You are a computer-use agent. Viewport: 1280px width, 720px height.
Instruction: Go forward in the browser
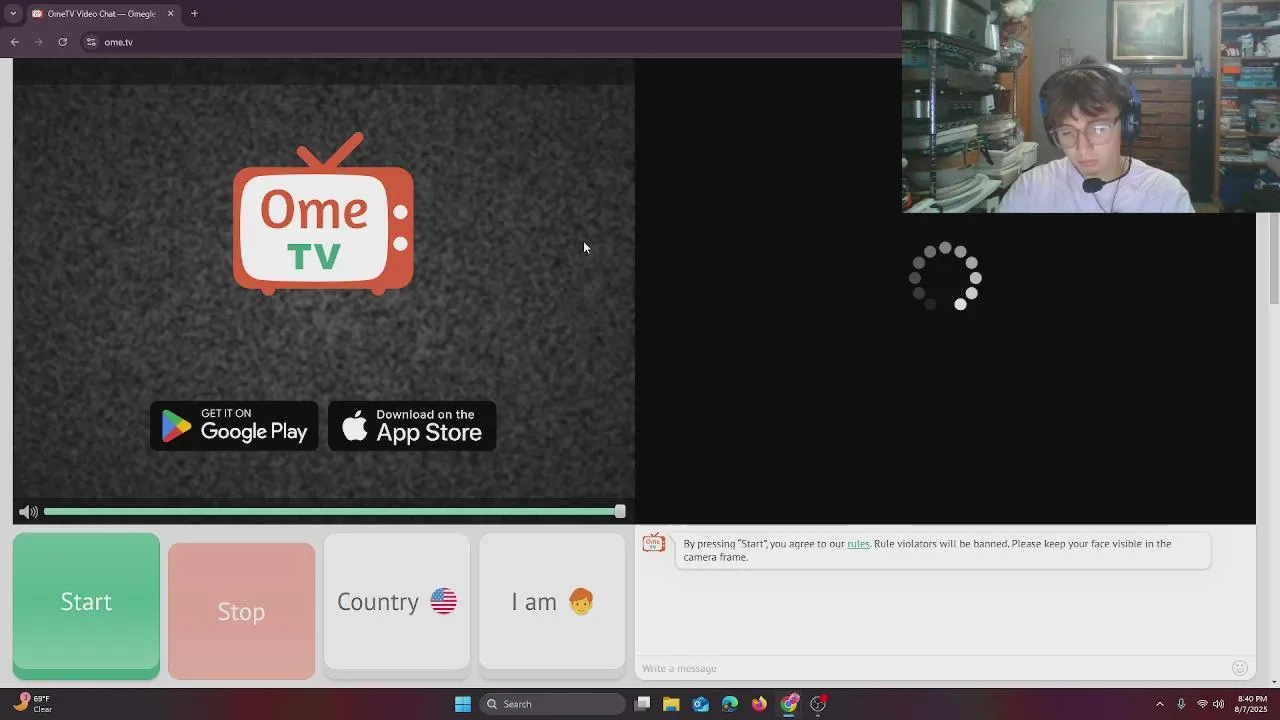click(x=38, y=42)
